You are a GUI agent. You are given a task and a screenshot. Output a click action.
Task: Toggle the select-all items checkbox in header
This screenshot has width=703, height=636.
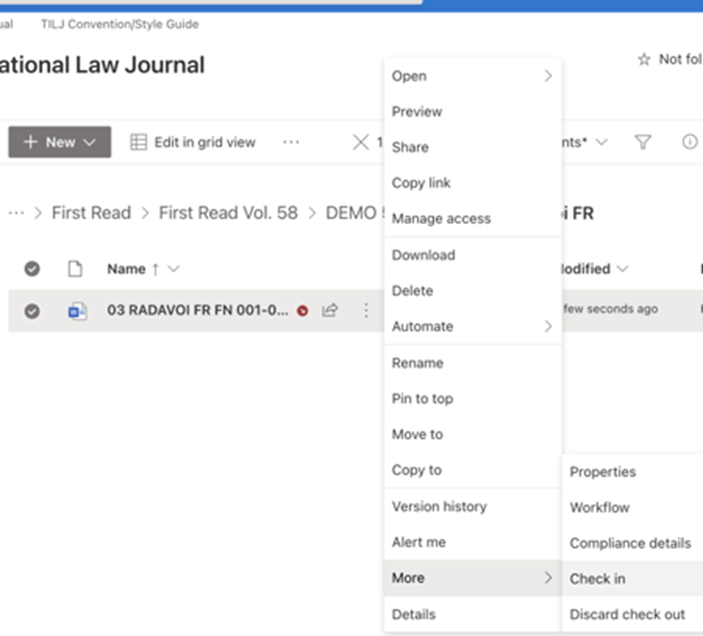tap(32, 269)
